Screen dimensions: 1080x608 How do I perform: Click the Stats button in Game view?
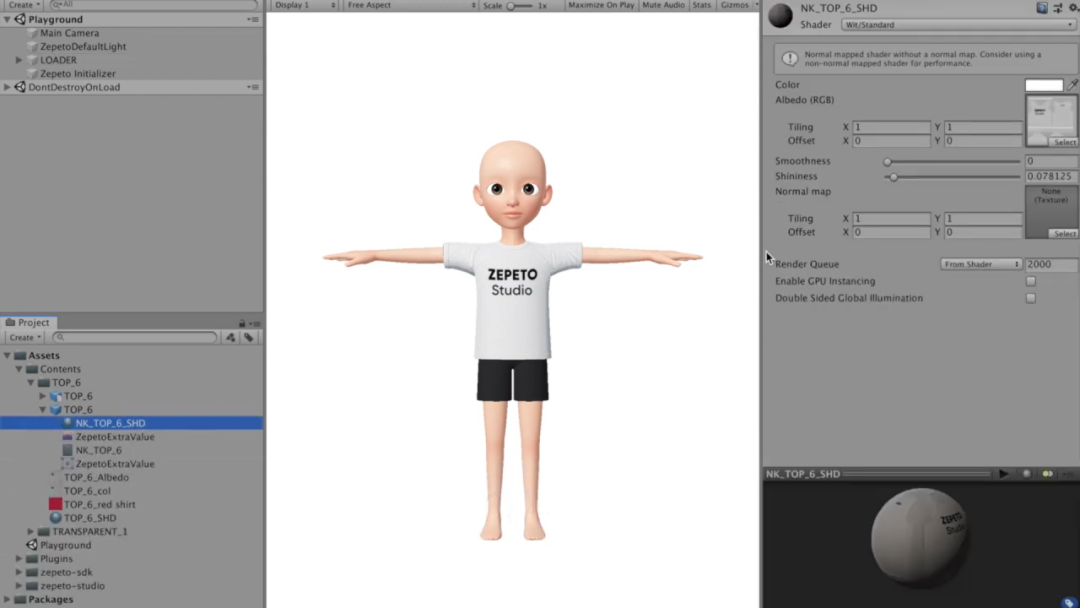pyautogui.click(x=702, y=5)
